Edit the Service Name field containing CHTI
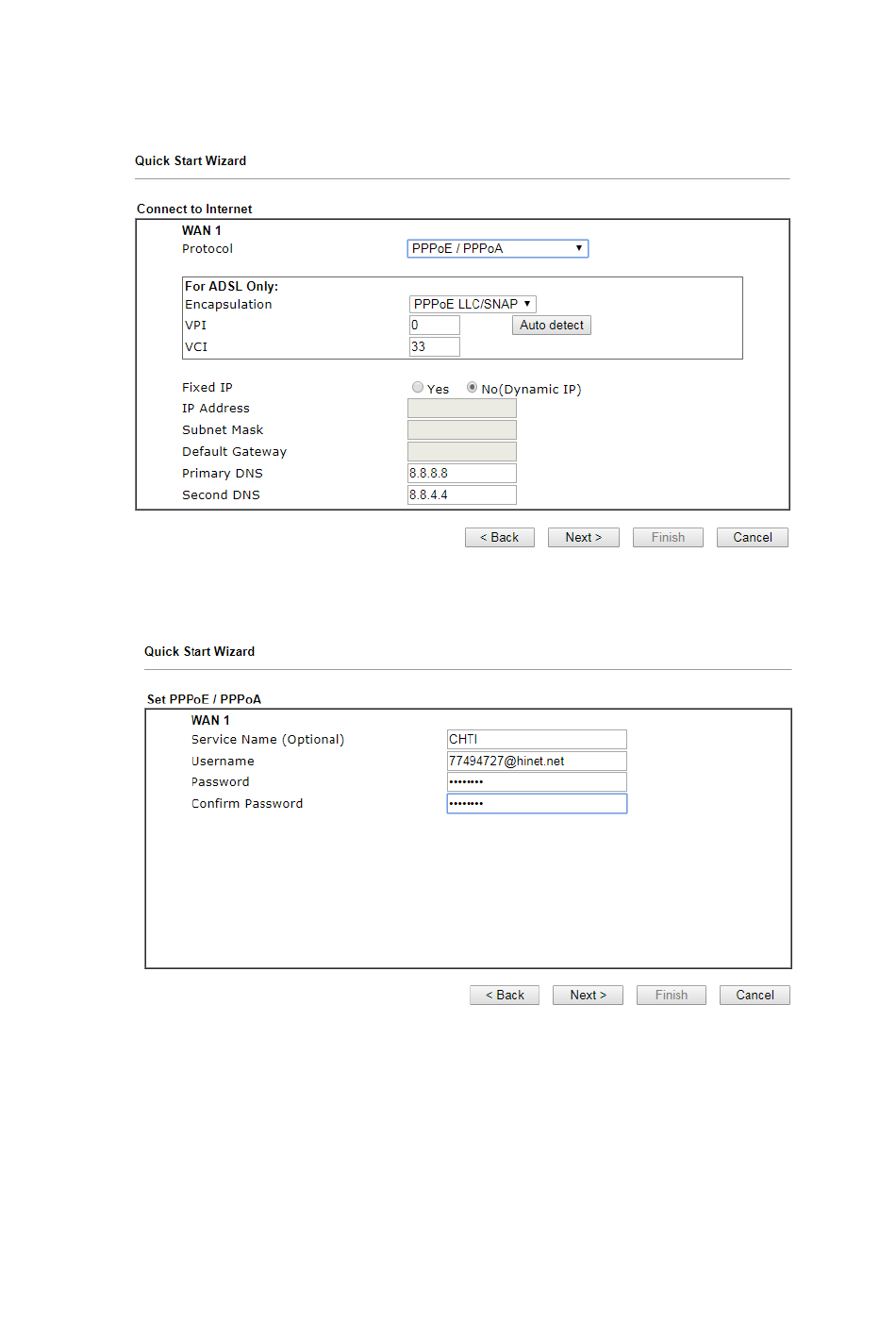 pyautogui.click(x=537, y=739)
